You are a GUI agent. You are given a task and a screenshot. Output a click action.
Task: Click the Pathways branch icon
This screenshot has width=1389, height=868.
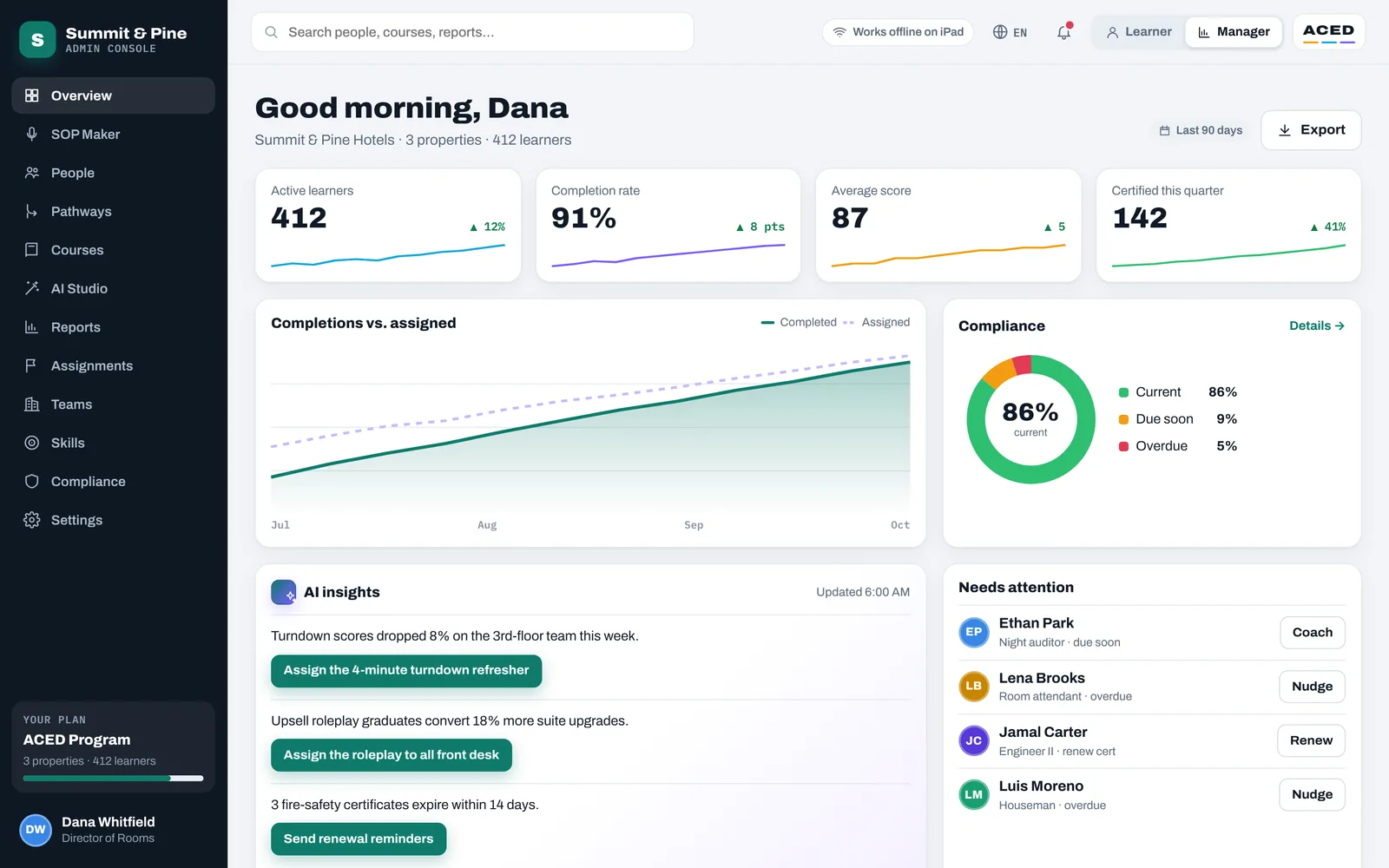point(32,212)
